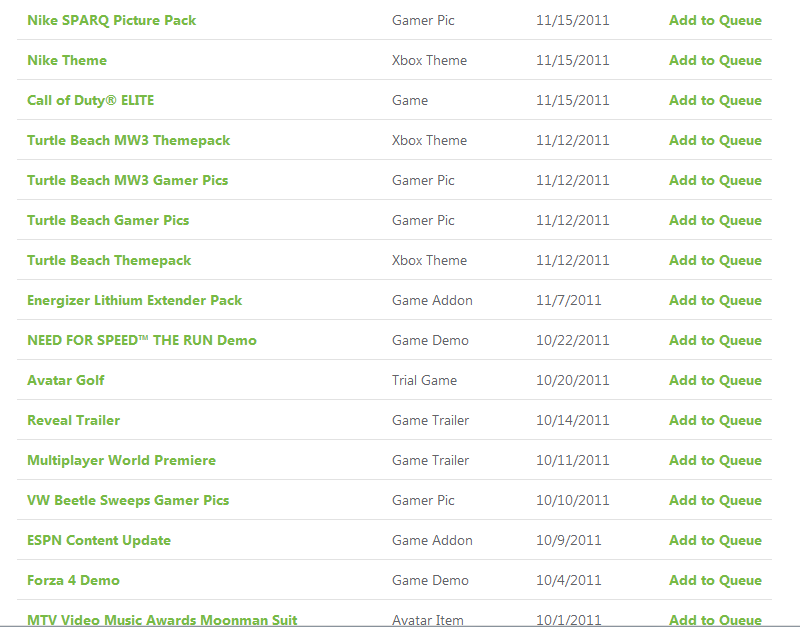Open Turtle Beach MW3 Themepack link
Image resolution: width=800 pixels, height=627 pixels.
pyautogui.click(x=129, y=140)
